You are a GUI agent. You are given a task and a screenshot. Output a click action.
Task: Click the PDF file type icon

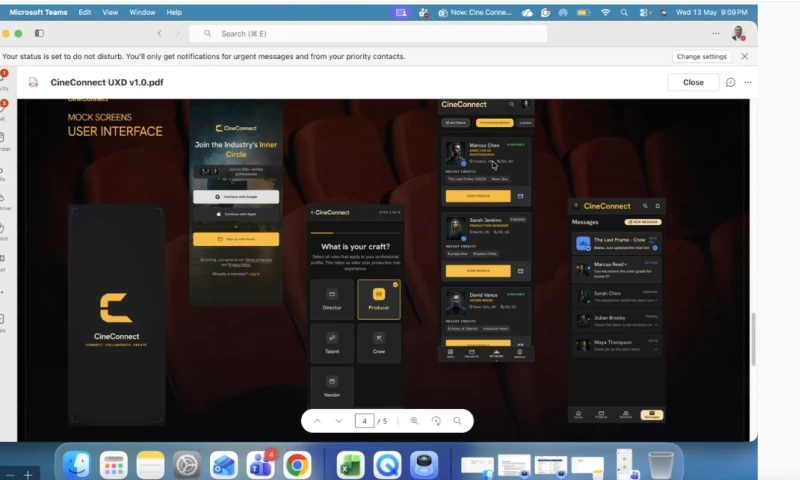[x=33, y=82]
